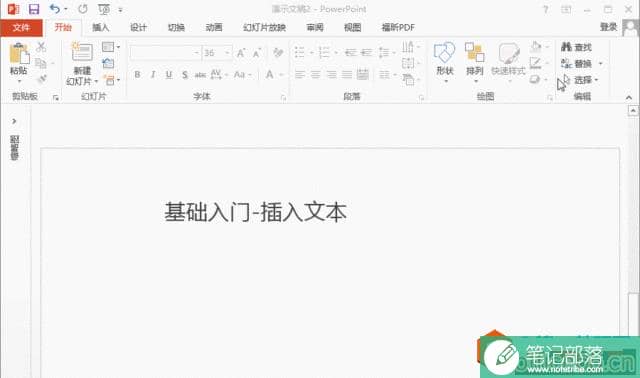Justify text alignment
The width and height of the screenshot is (640, 378).
click(347, 74)
